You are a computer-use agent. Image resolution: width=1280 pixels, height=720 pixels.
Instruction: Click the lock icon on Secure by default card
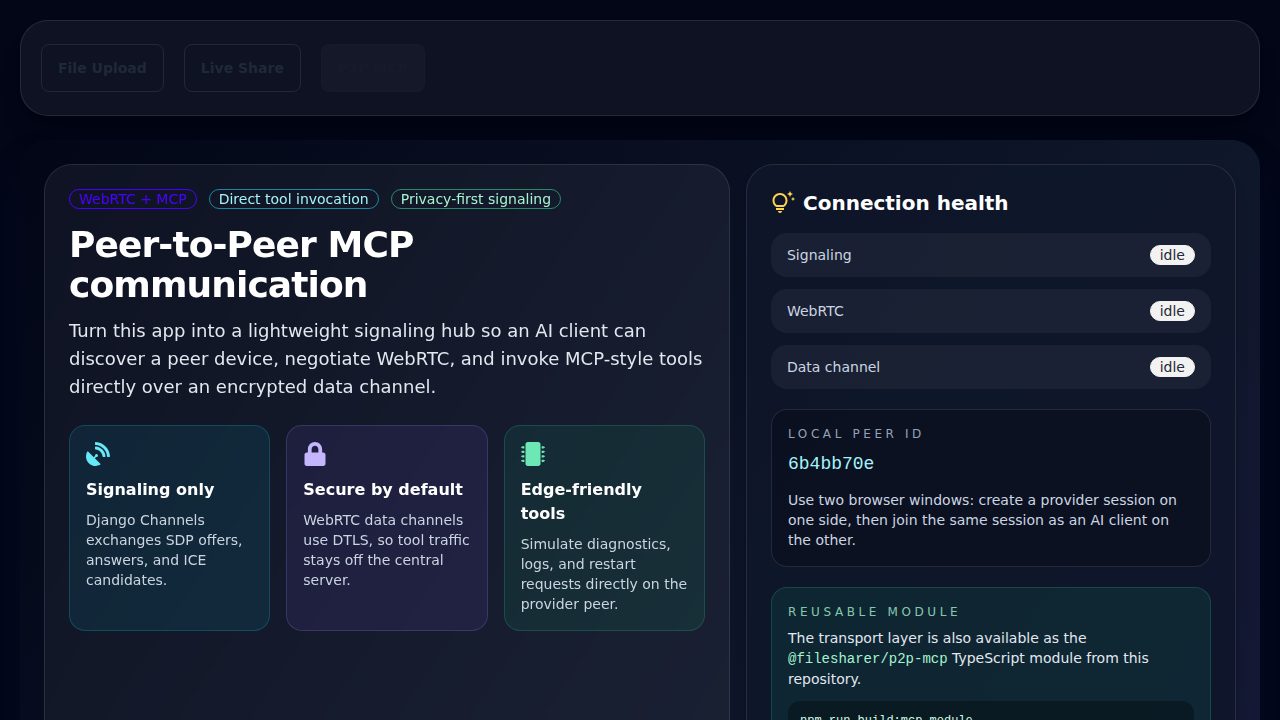[314, 453]
